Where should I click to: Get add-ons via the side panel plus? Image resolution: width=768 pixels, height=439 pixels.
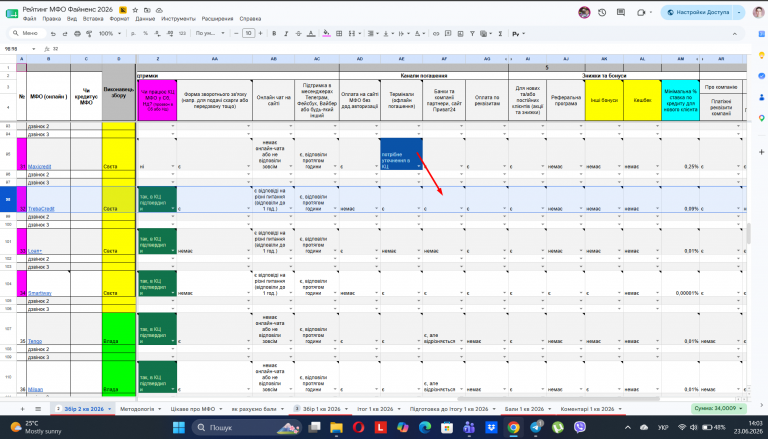[x=761, y=152]
